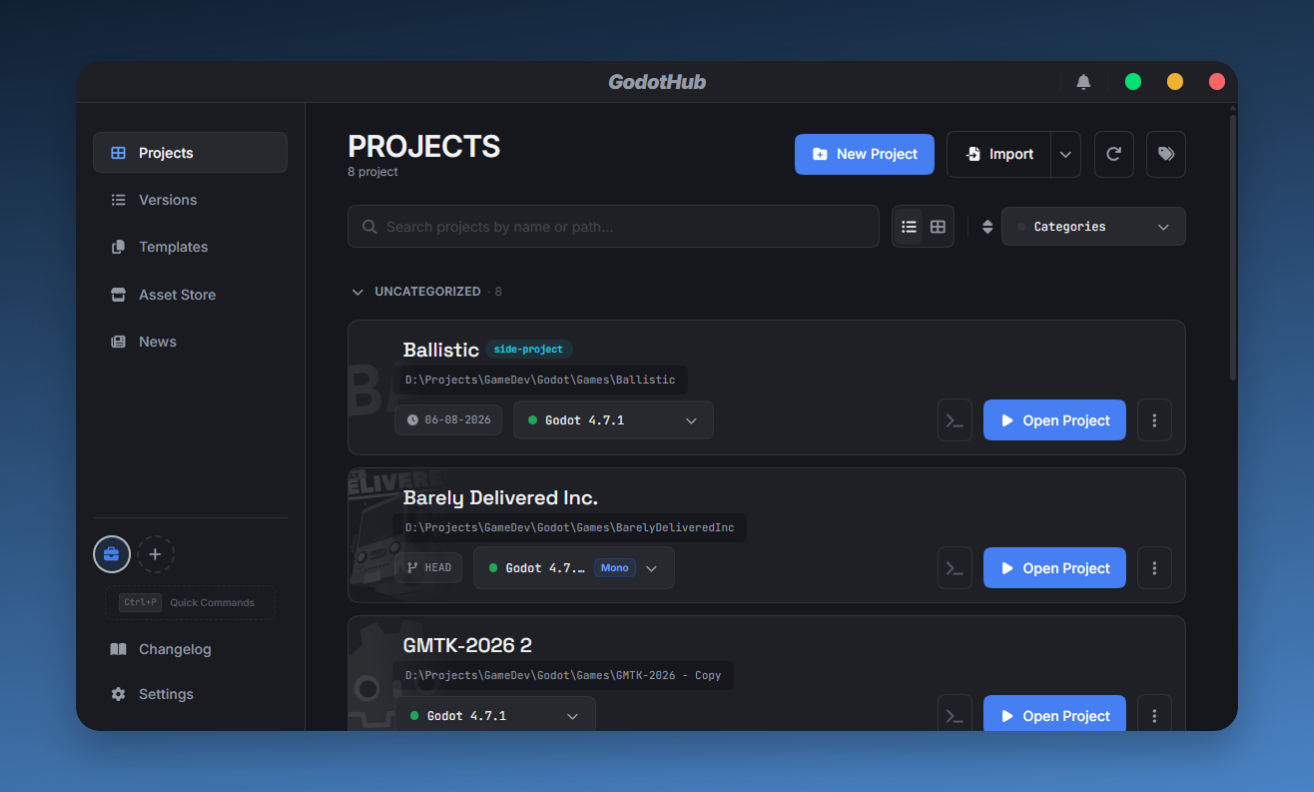Click the search projects field
The width and height of the screenshot is (1314, 792).
[613, 227]
